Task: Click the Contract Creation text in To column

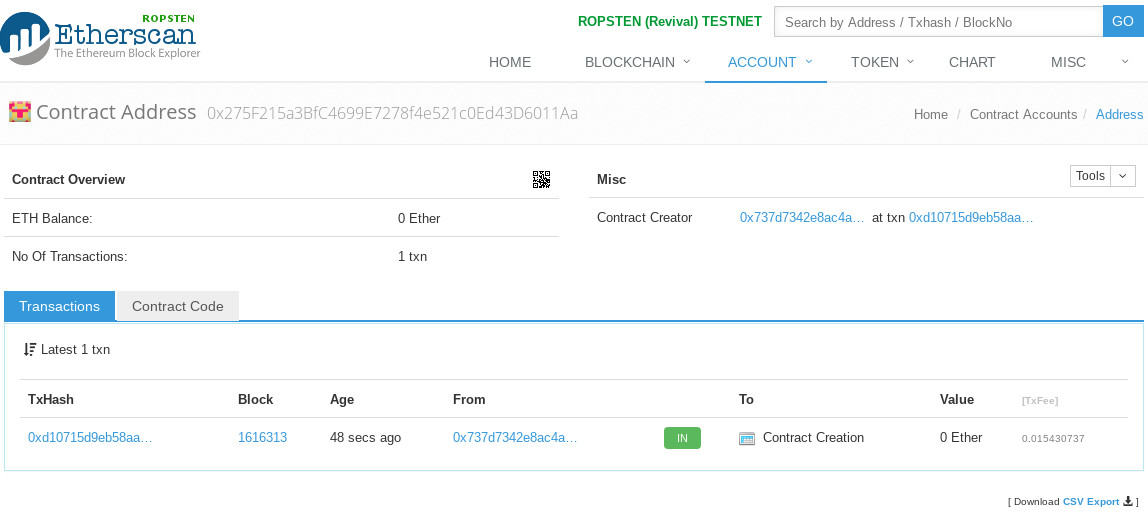Action: [x=813, y=438]
